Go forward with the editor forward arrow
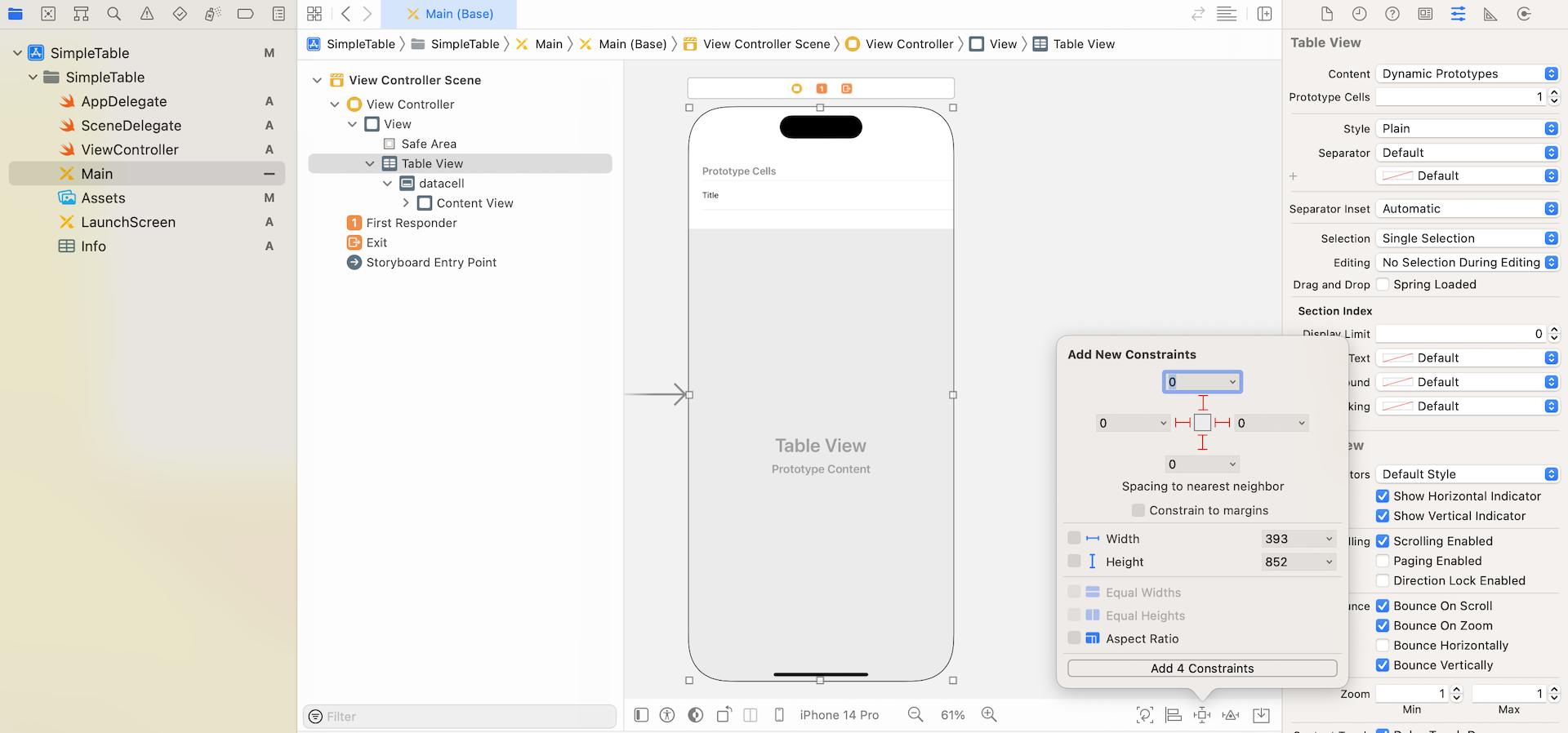Screen dimensions: 1568x733 click(367, 14)
